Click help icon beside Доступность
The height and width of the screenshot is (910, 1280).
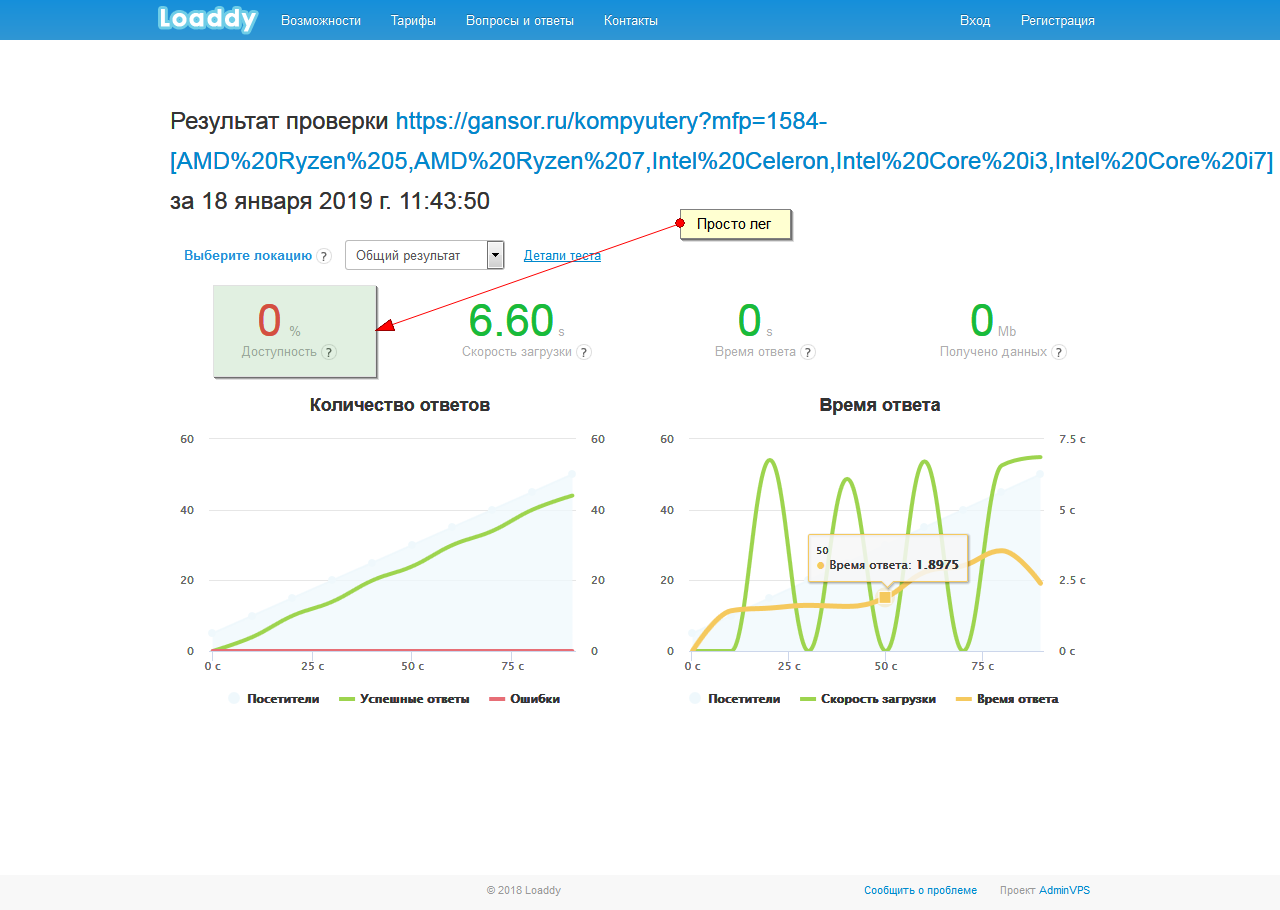point(329,352)
